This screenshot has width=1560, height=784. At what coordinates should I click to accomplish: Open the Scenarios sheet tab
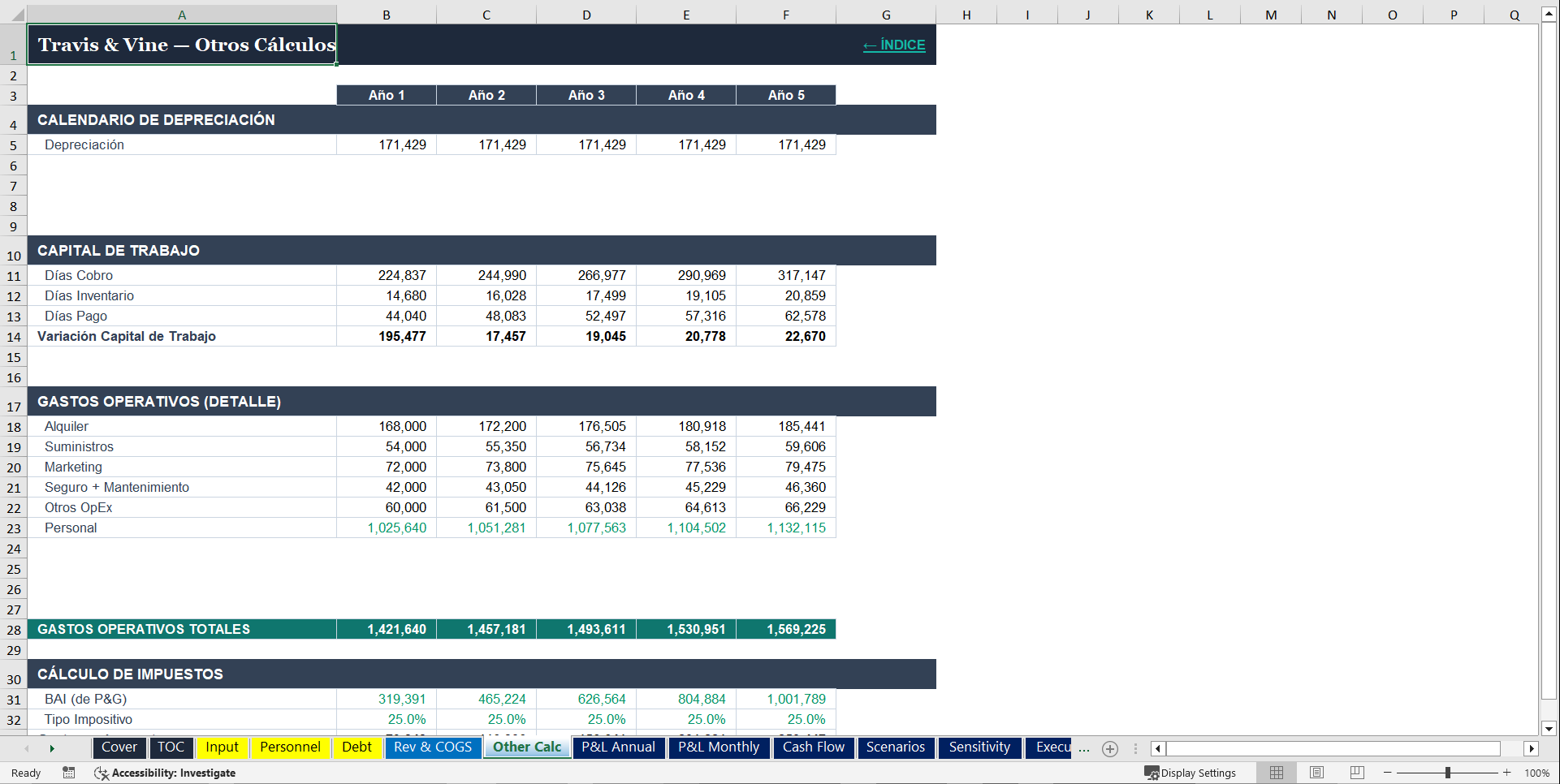[x=895, y=747]
